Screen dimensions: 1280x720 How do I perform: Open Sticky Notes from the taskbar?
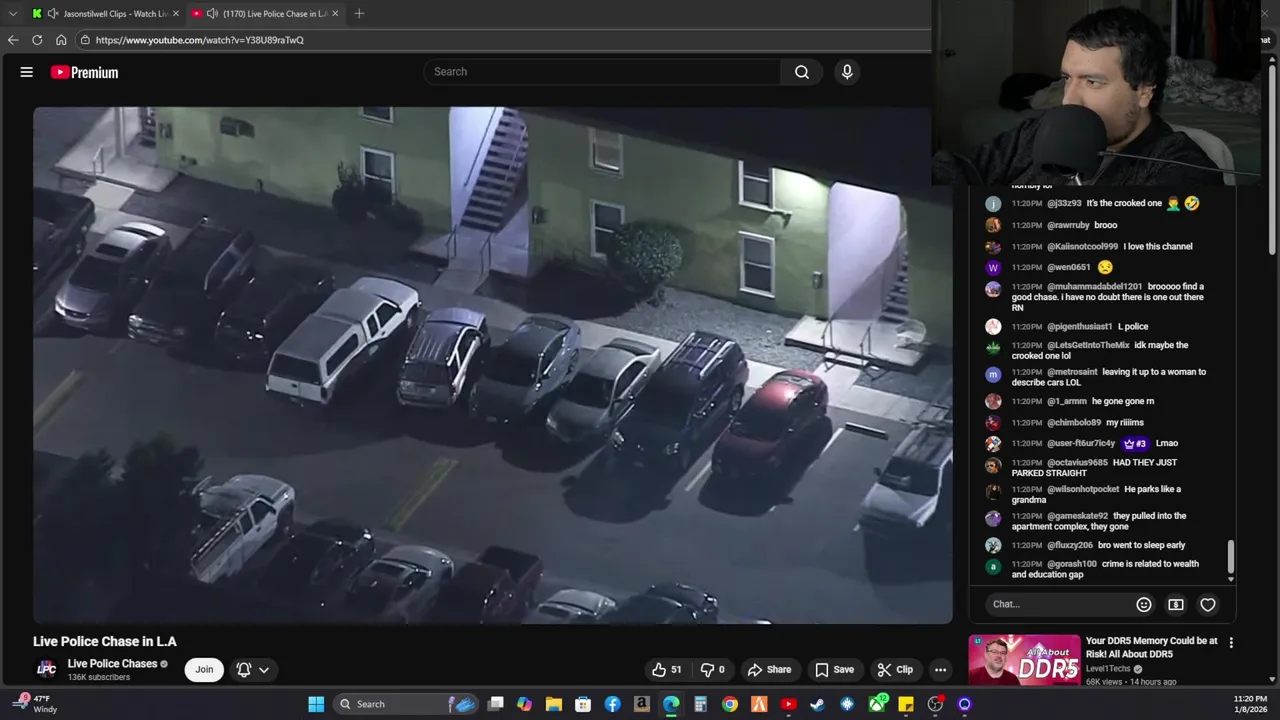pos(906,704)
